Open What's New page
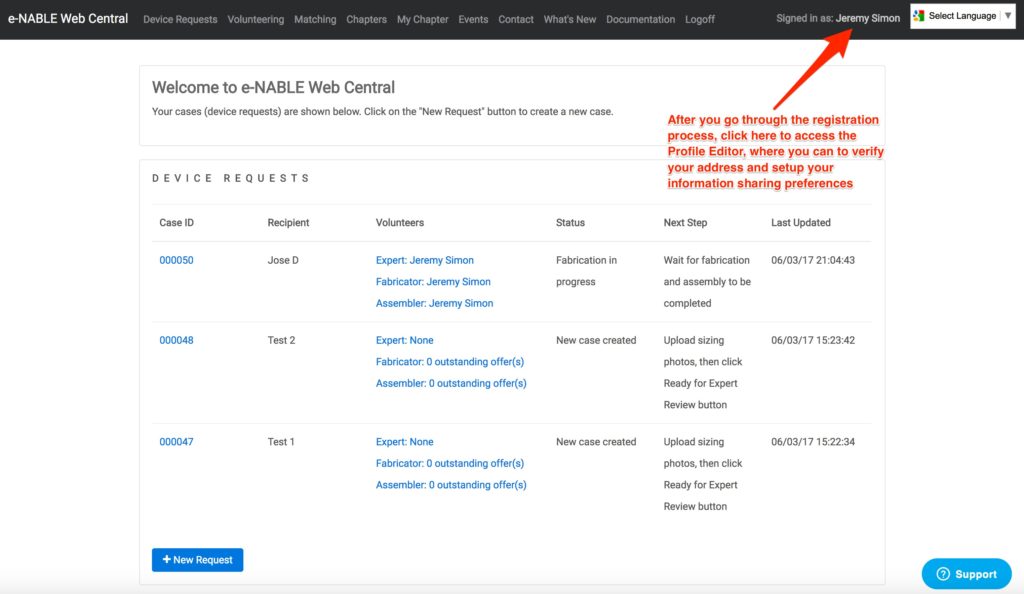 click(x=569, y=20)
